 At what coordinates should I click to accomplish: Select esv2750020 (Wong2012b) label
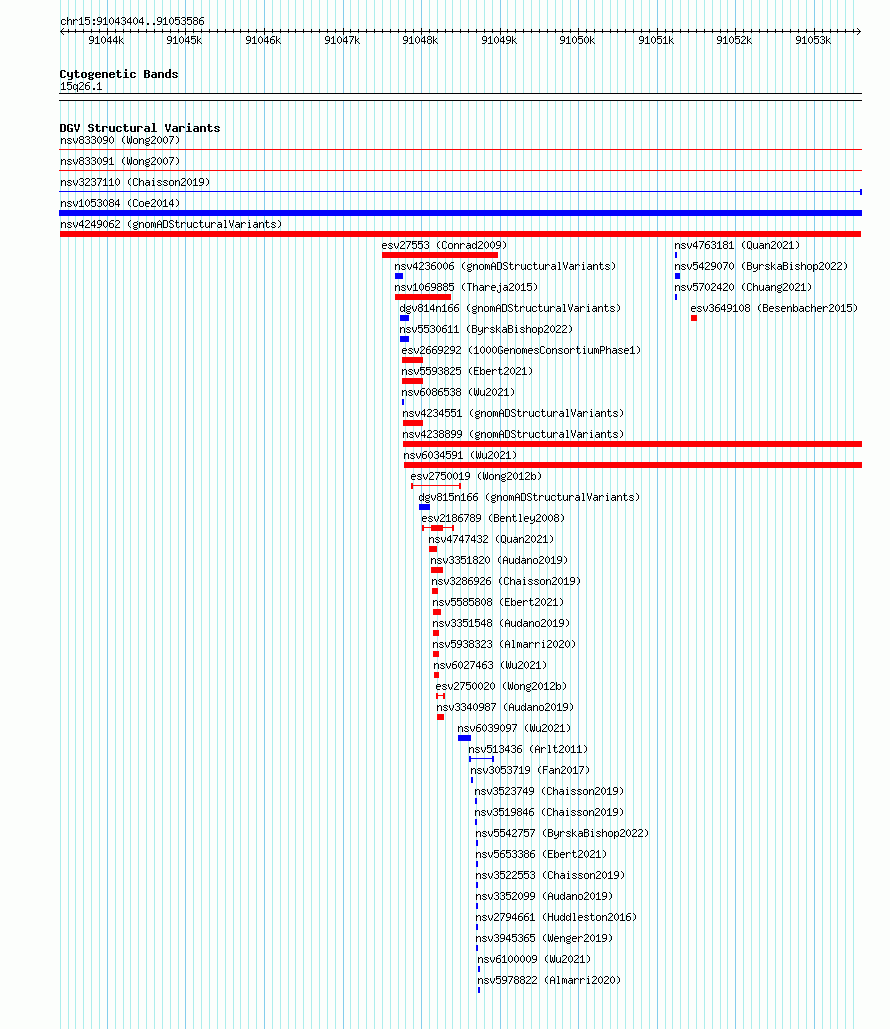[501, 686]
